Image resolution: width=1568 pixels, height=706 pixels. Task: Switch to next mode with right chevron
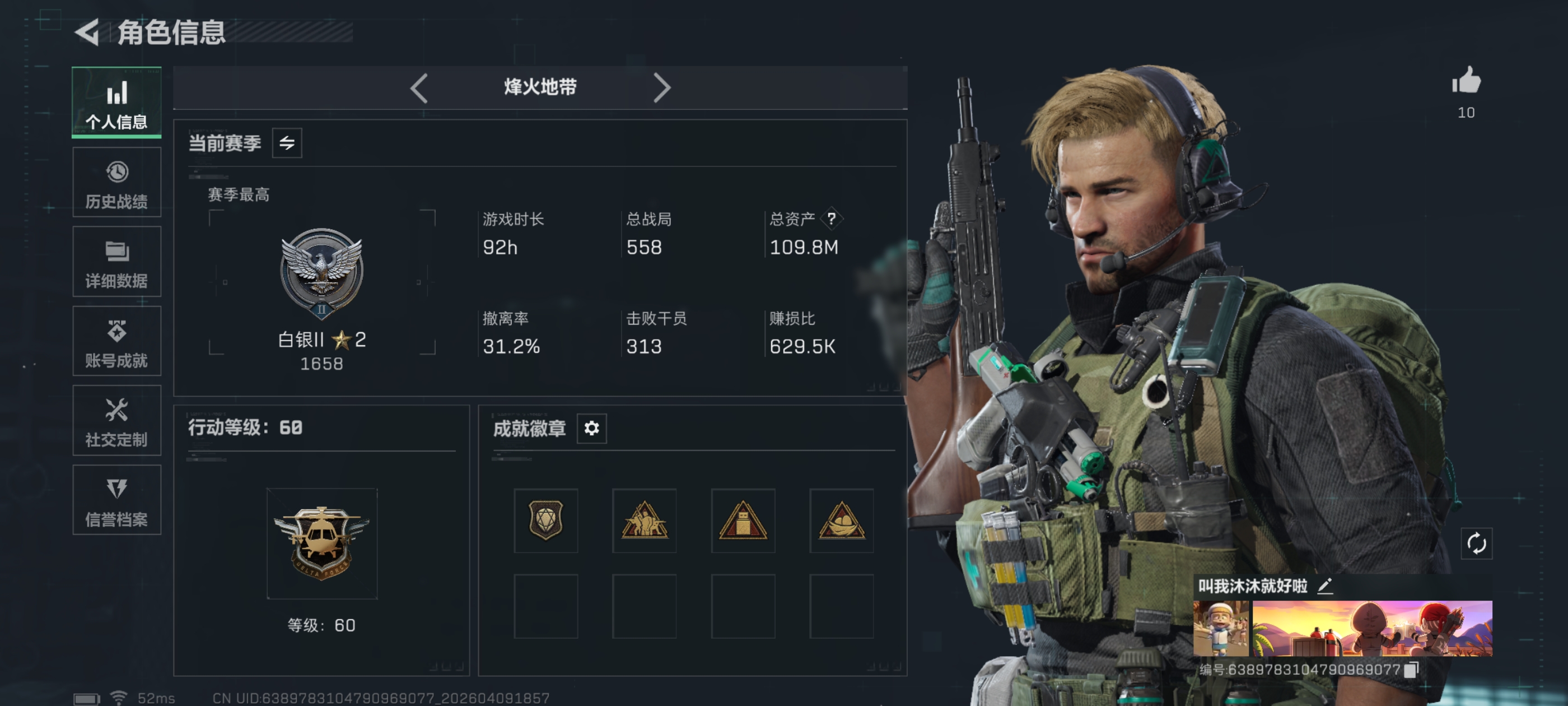(662, 89)
